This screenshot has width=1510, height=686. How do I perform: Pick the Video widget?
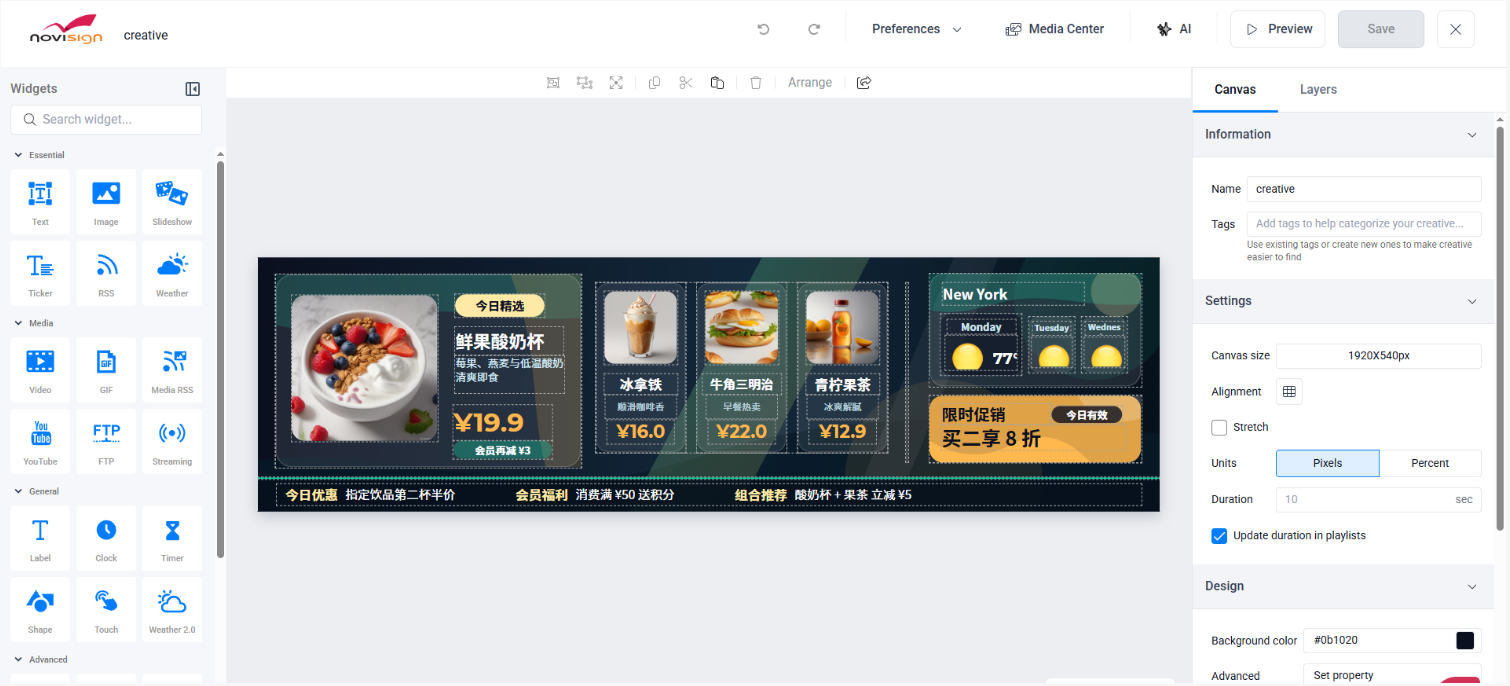[40, 369]
